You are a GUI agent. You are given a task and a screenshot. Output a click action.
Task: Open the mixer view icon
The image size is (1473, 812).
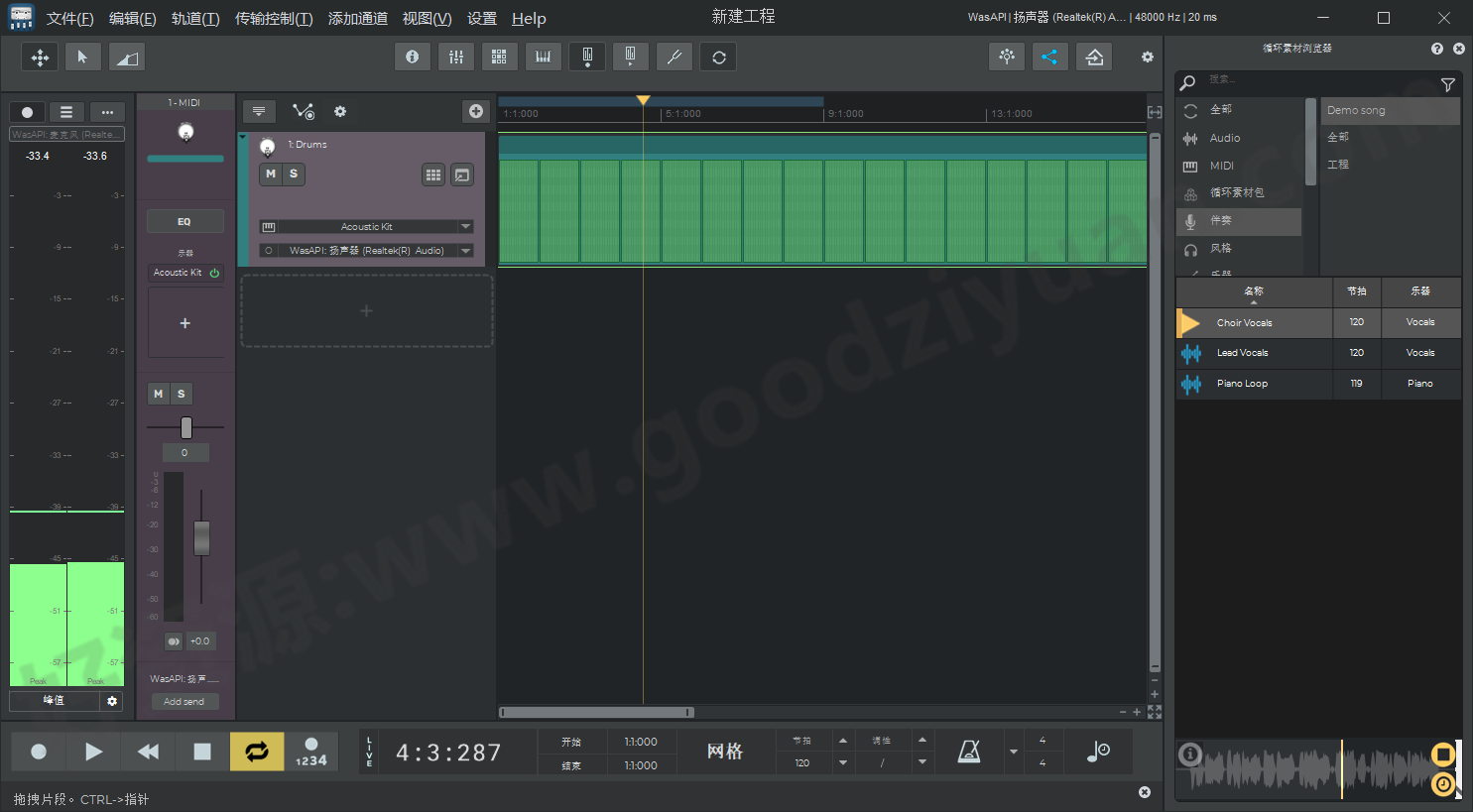click(455, 57)
